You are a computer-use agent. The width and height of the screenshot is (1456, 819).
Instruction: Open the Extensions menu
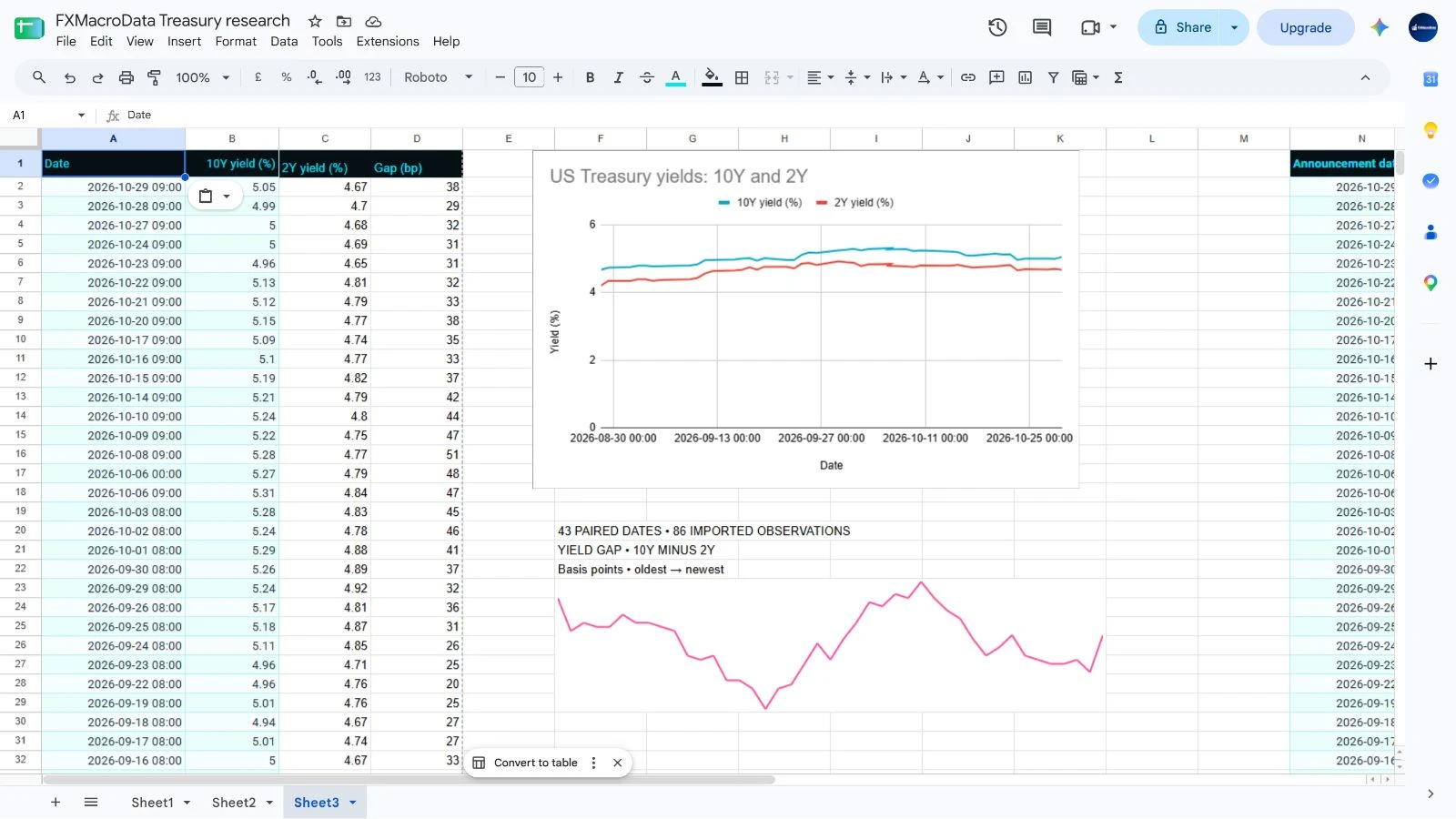(388, 41)
